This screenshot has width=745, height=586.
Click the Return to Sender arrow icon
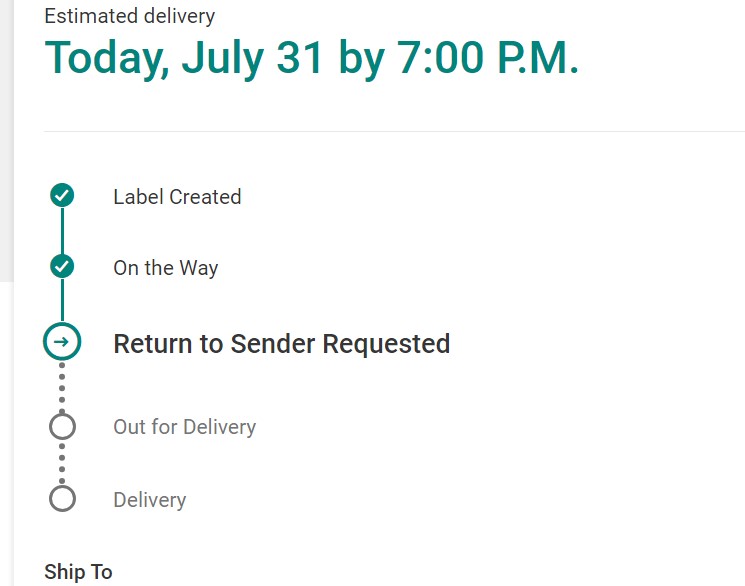point(62,343)
